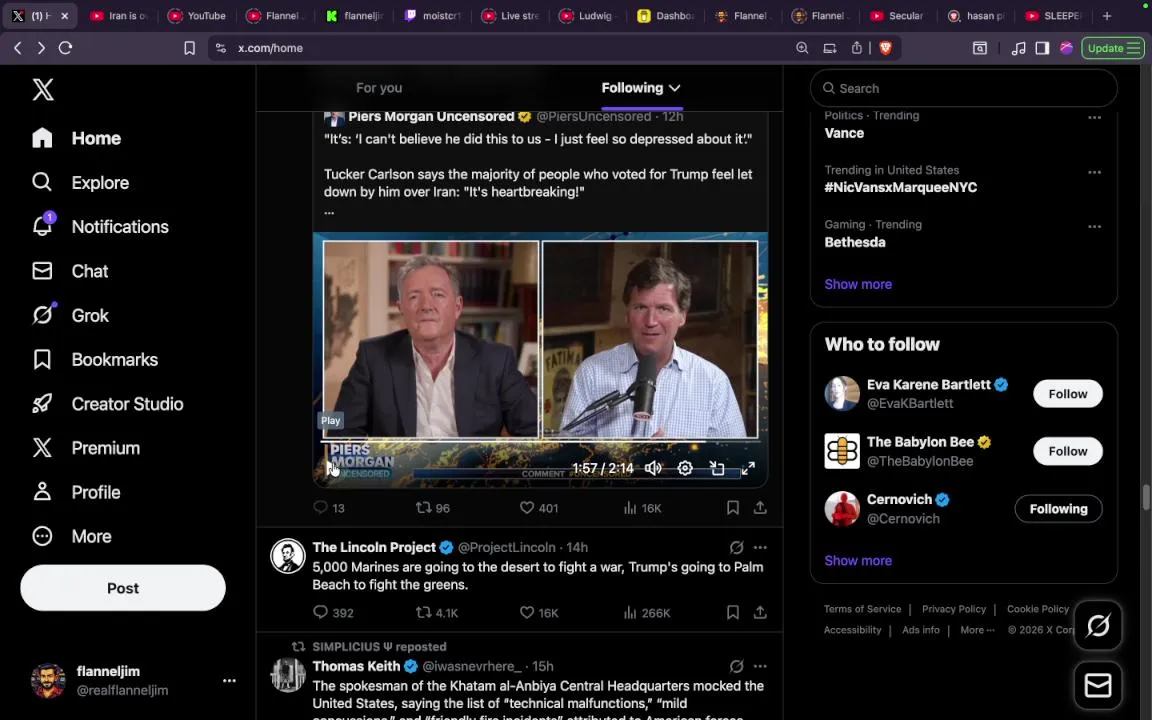Viewport: 1152px width, 720px height.
Task: Click the Post button
Action: (123, 588)
